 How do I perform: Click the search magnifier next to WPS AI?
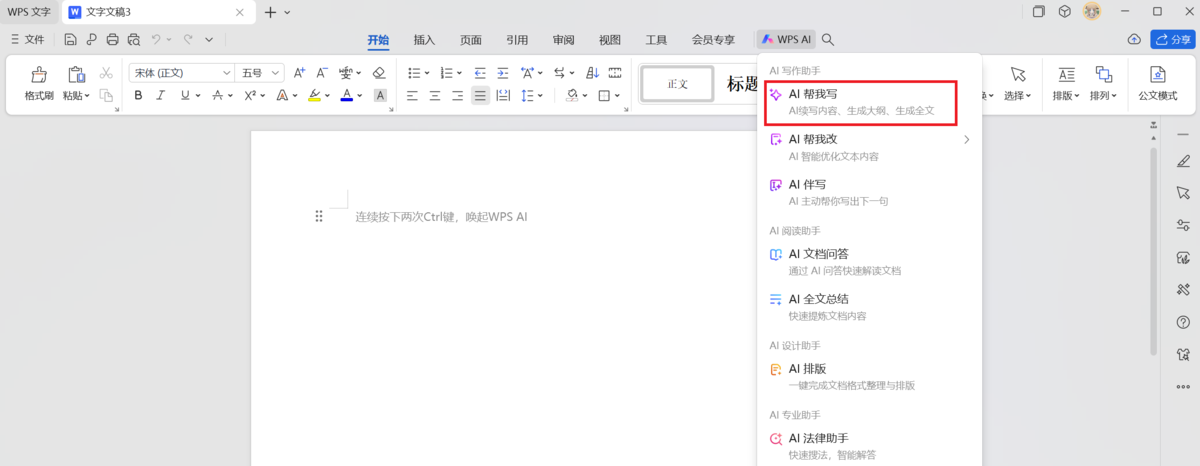click(x=828, y=40)
